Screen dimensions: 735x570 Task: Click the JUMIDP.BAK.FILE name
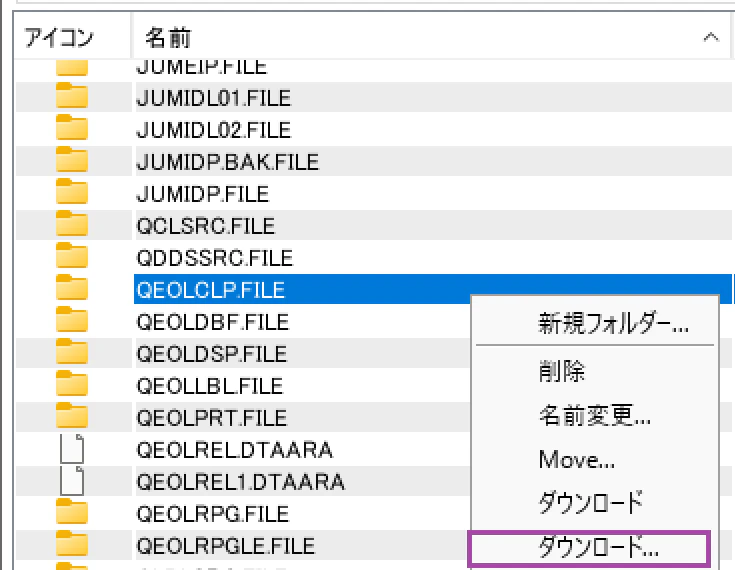[x=228, y=162]
